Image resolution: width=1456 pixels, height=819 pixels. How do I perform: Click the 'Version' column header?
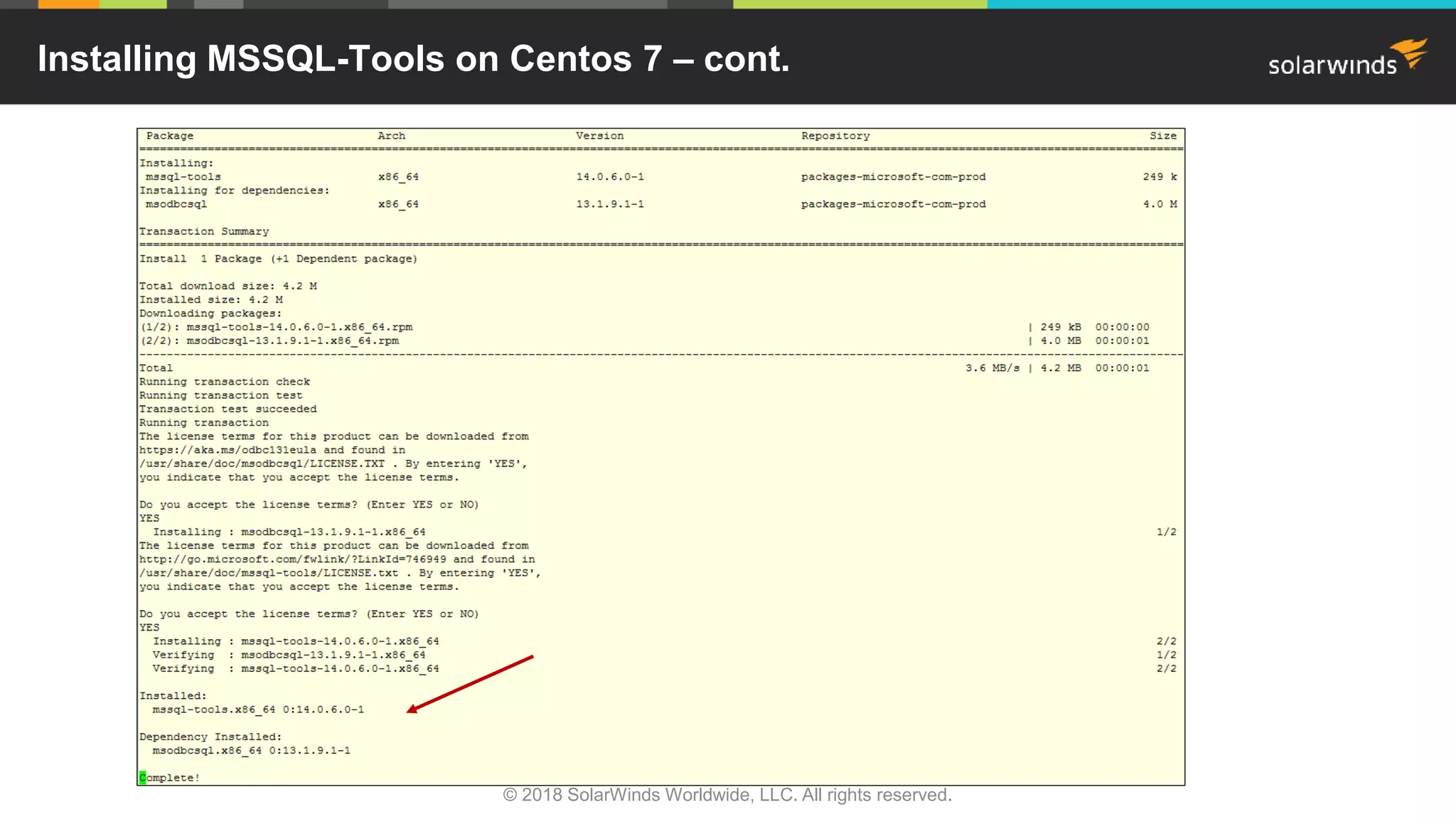(600, 136)
